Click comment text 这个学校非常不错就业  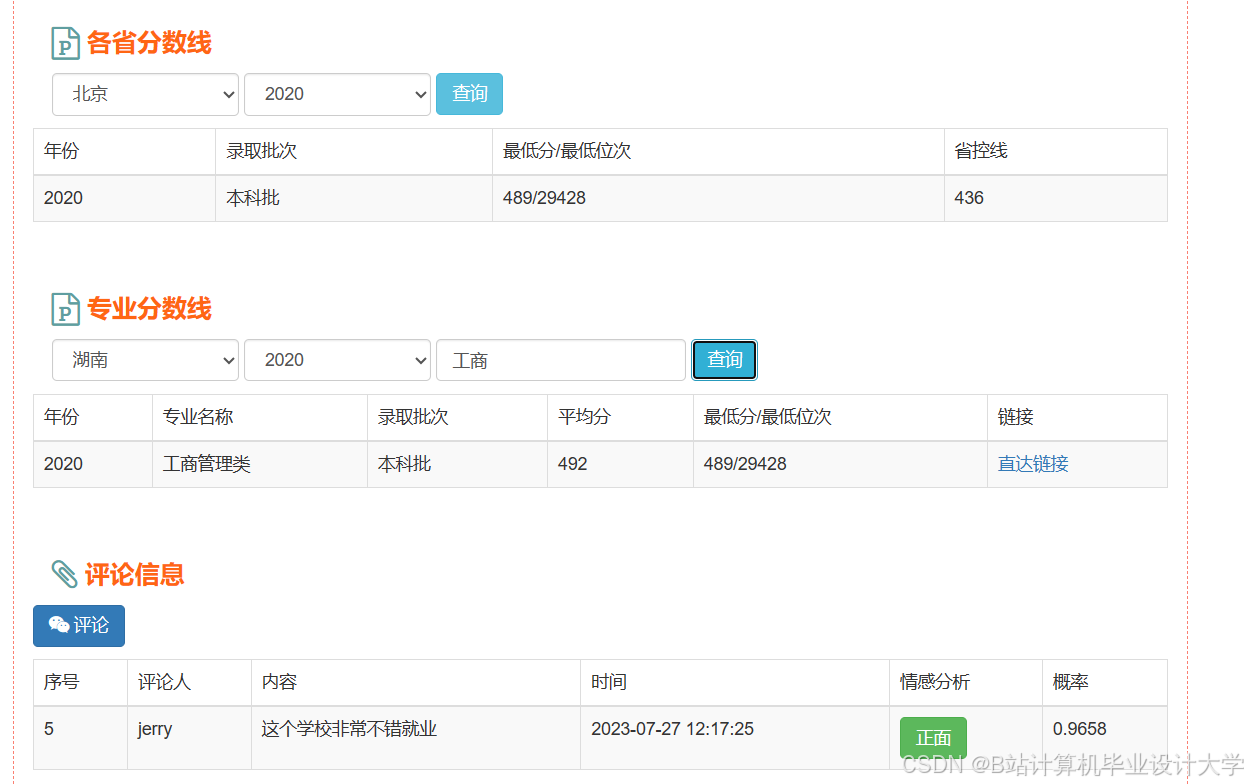click(x=349, y=729)
